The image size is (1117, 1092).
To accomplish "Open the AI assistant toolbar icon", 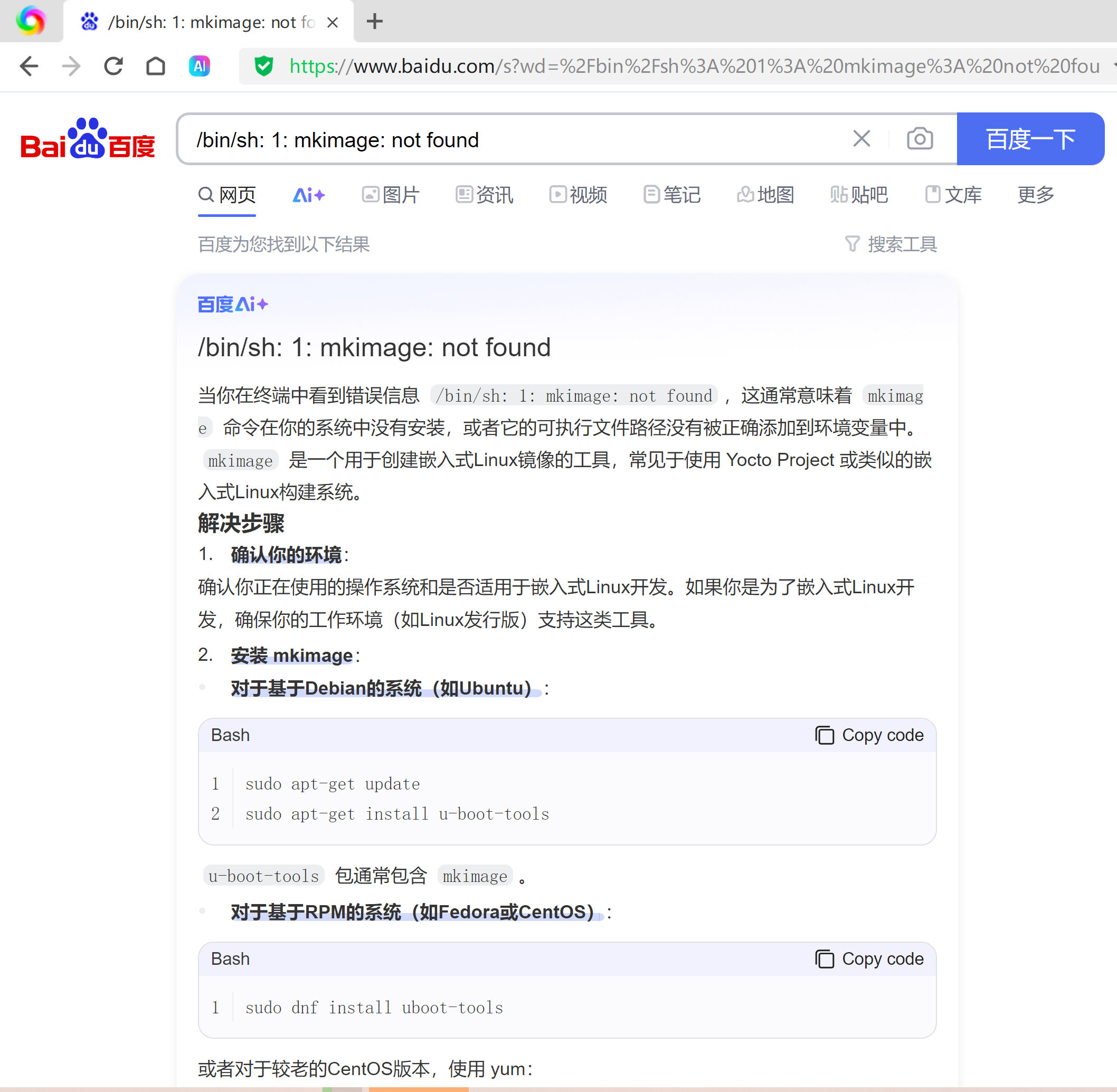I will [x=199, y=66].
